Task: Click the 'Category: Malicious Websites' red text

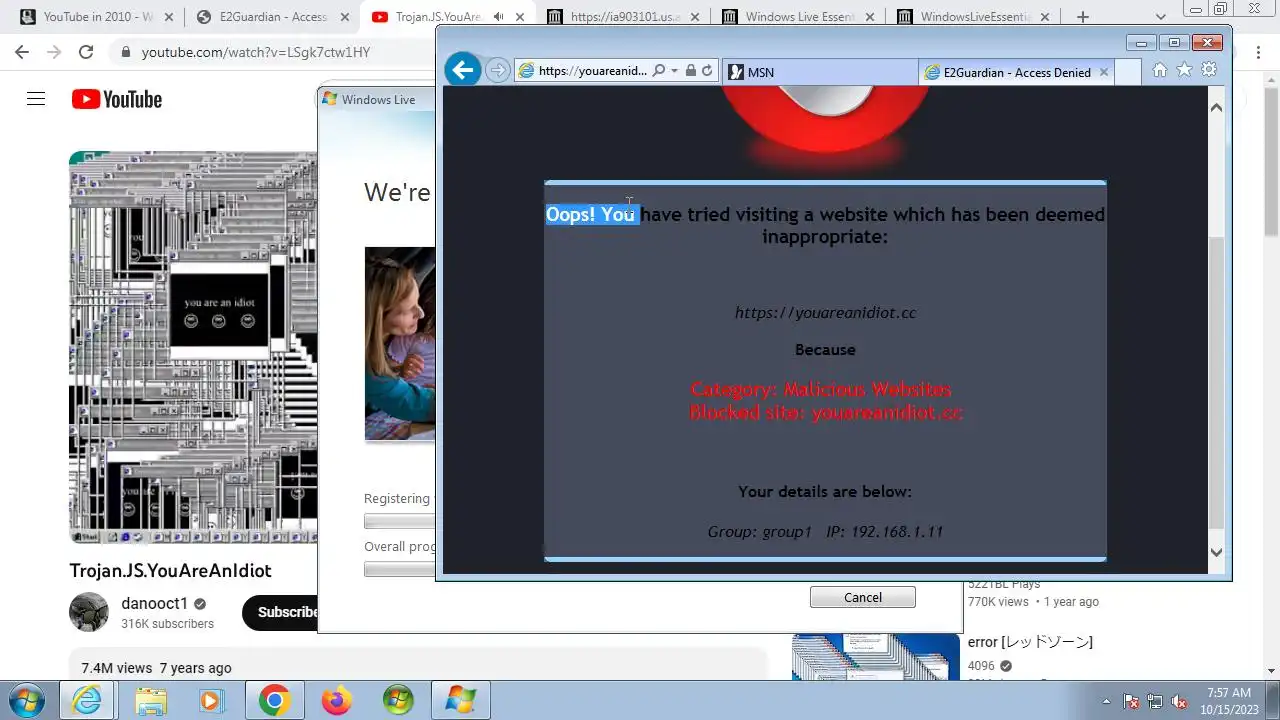Action: pos(821,390)
